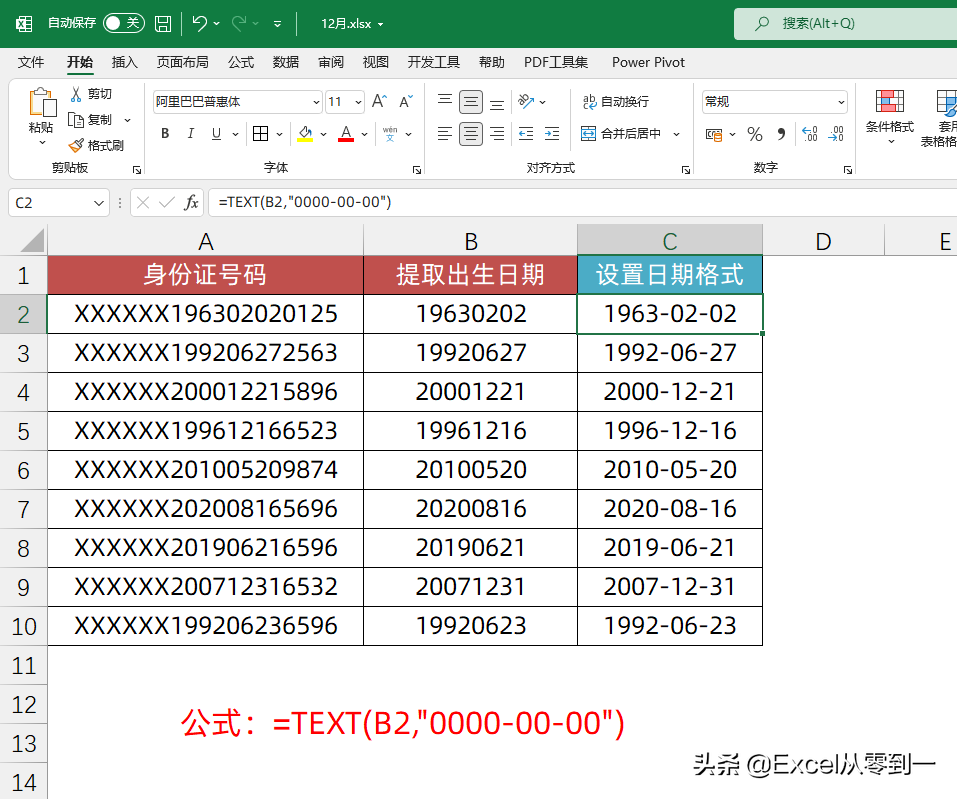Open the File (文件) tab

click(31, 62)
